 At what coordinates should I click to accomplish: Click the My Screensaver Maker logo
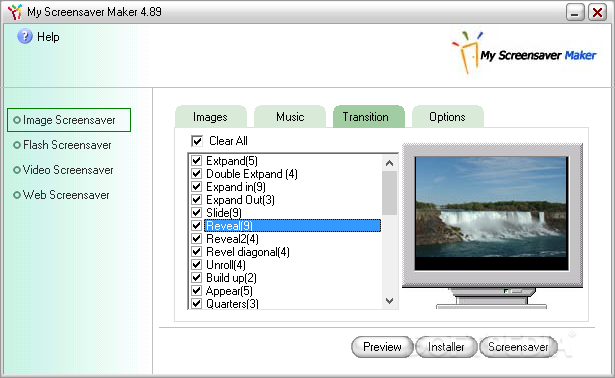[x=524, y=53]
